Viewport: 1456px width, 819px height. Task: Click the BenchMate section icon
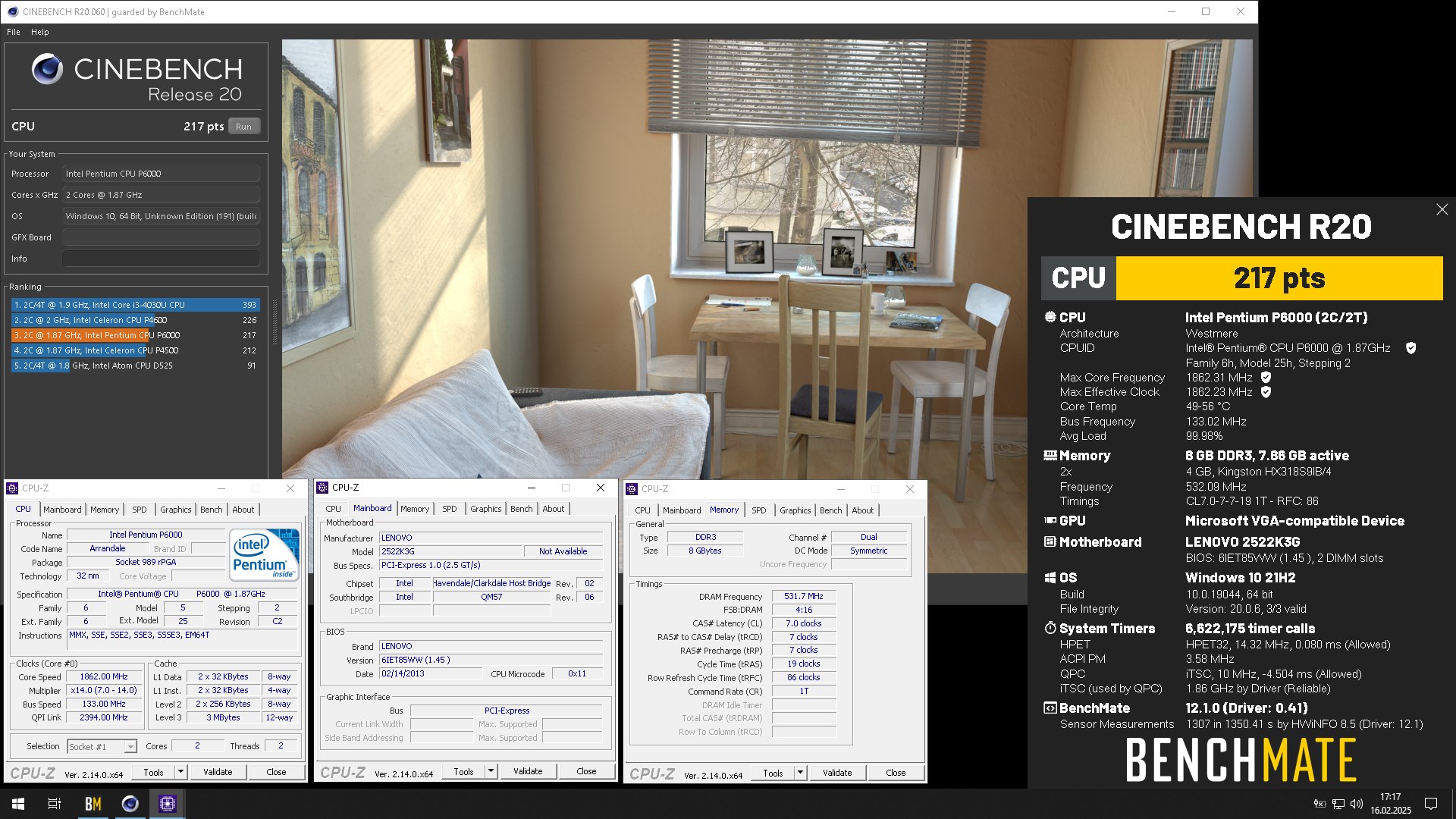point(1050,708)
